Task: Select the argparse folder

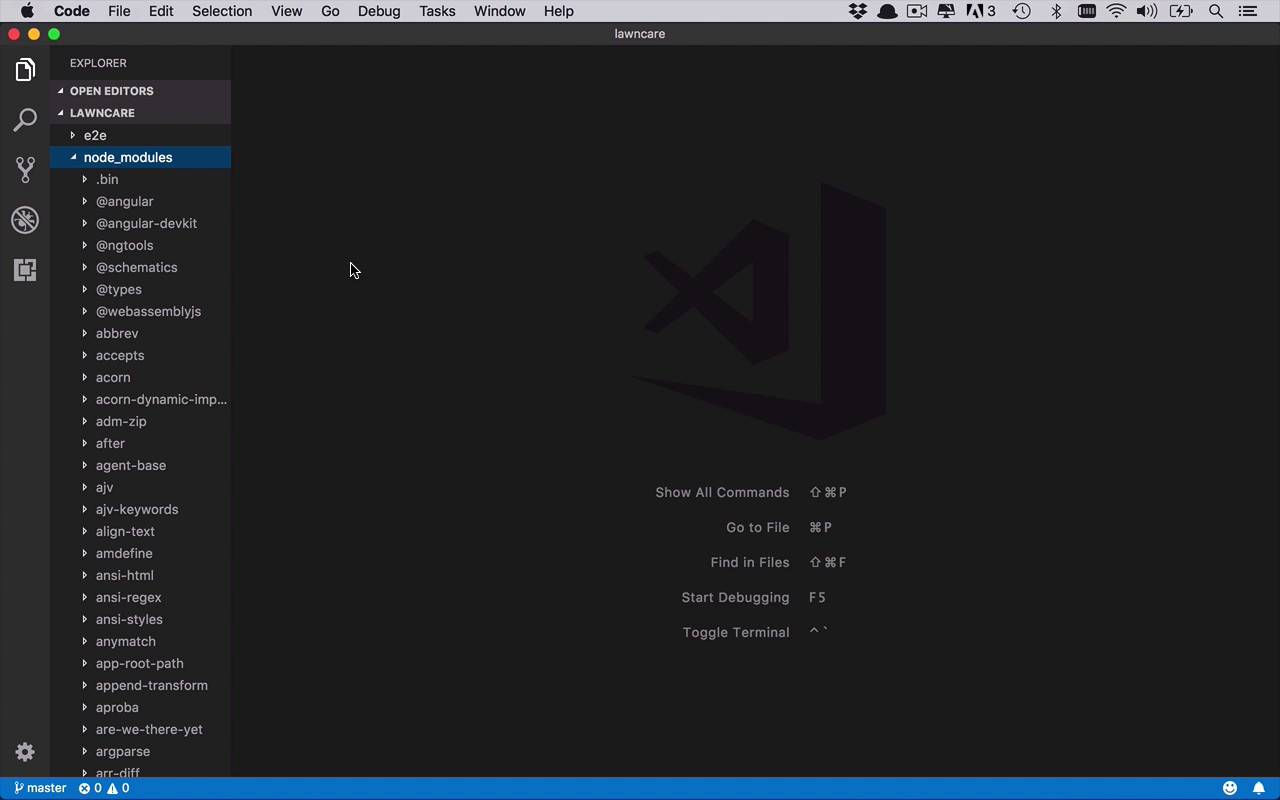Action: coord(123,751)
